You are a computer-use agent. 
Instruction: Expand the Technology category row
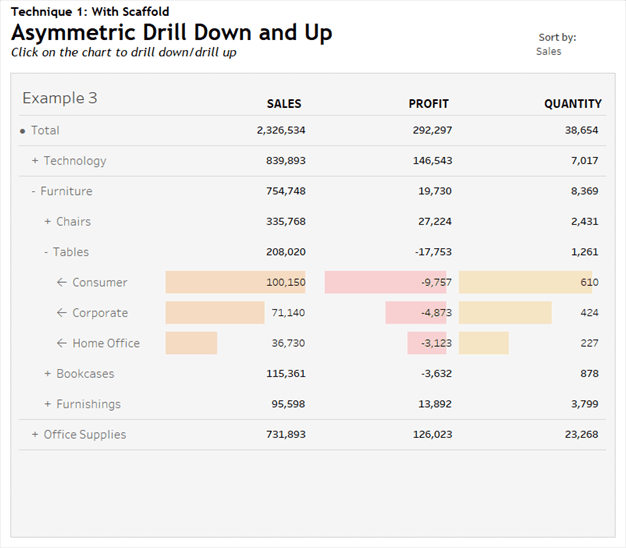point(35,161)
